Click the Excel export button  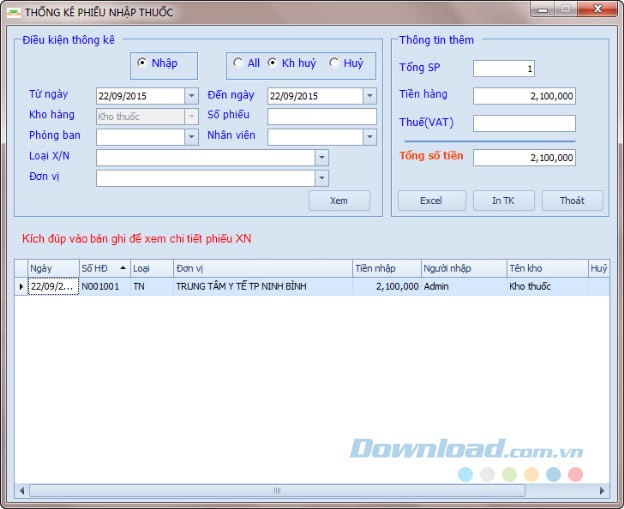point(431,201)
